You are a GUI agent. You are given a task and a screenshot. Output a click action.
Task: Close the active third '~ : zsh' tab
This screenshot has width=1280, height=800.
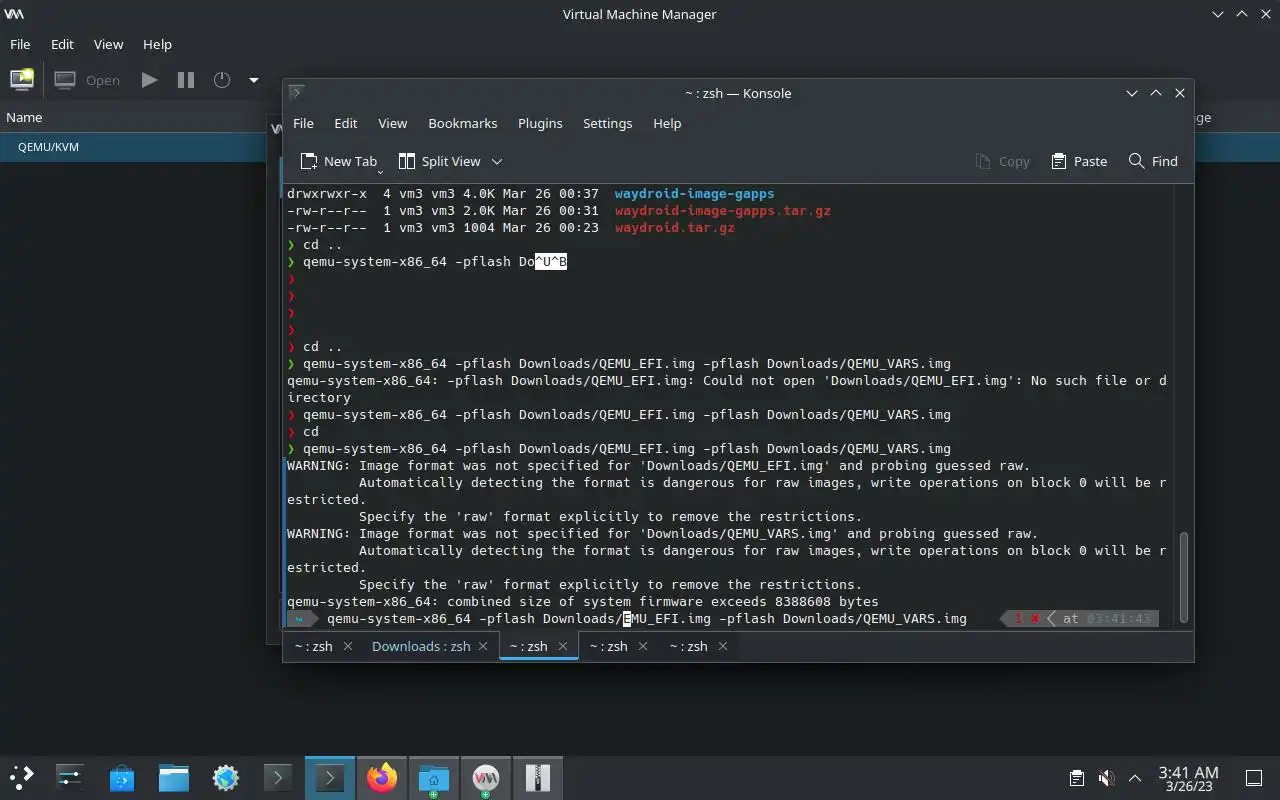pyautogui.click(x=563, y=646)
